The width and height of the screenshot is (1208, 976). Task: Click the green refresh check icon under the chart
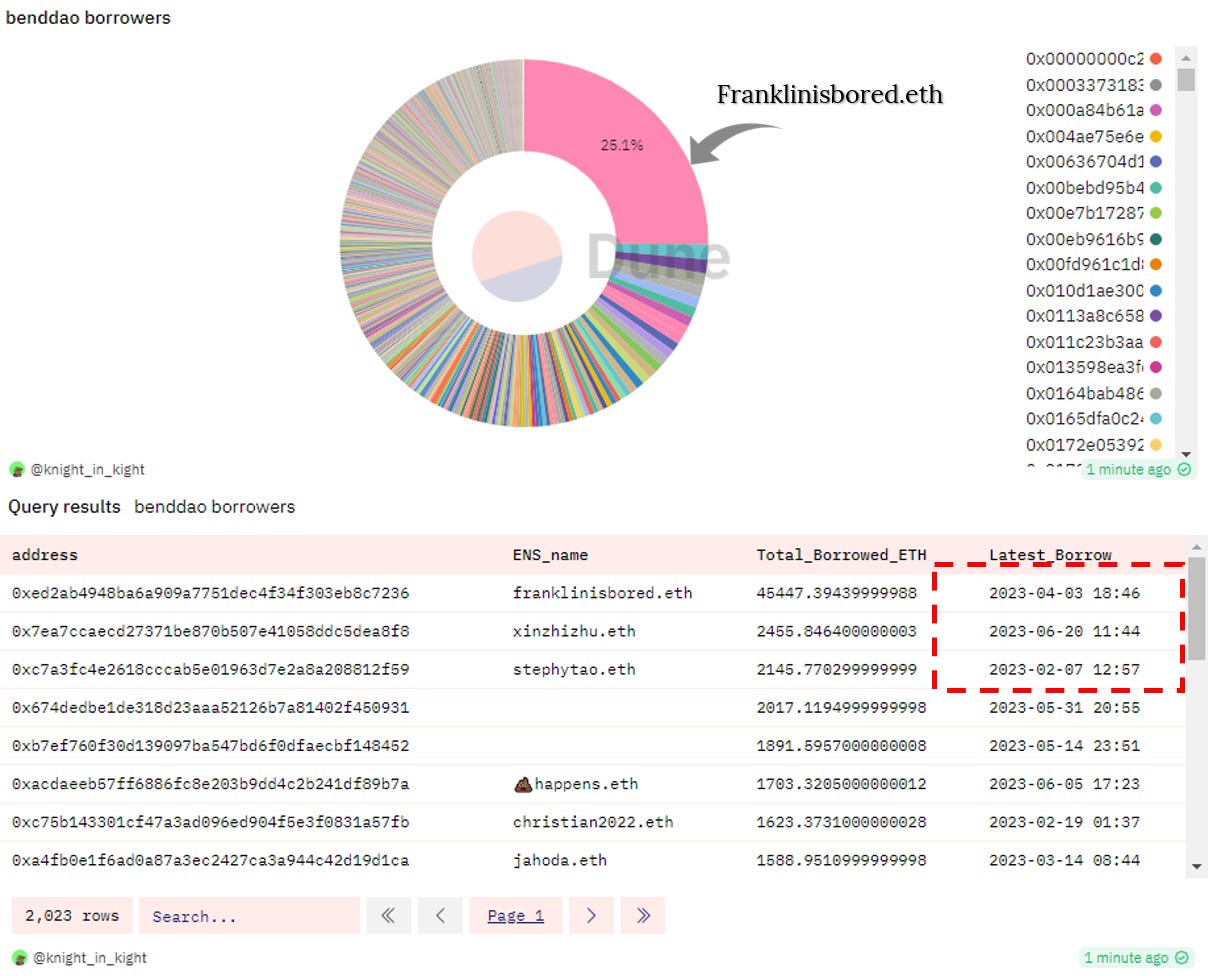tap(1185, 469)
